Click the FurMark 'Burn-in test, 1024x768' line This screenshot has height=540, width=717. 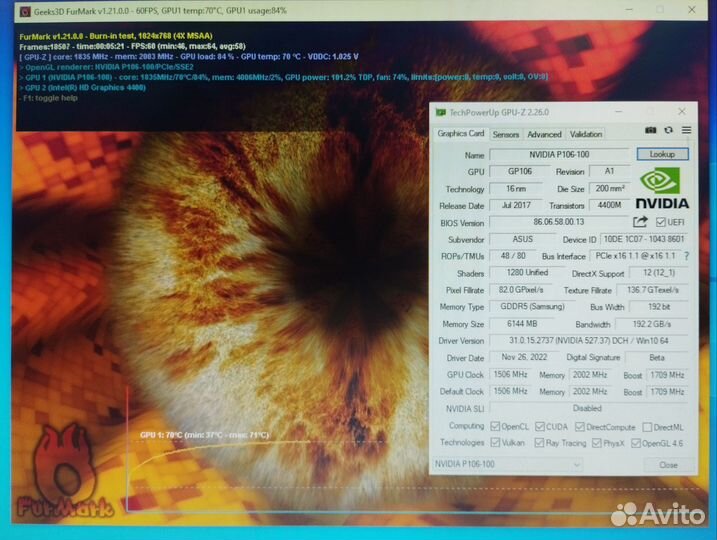point(116,36)
